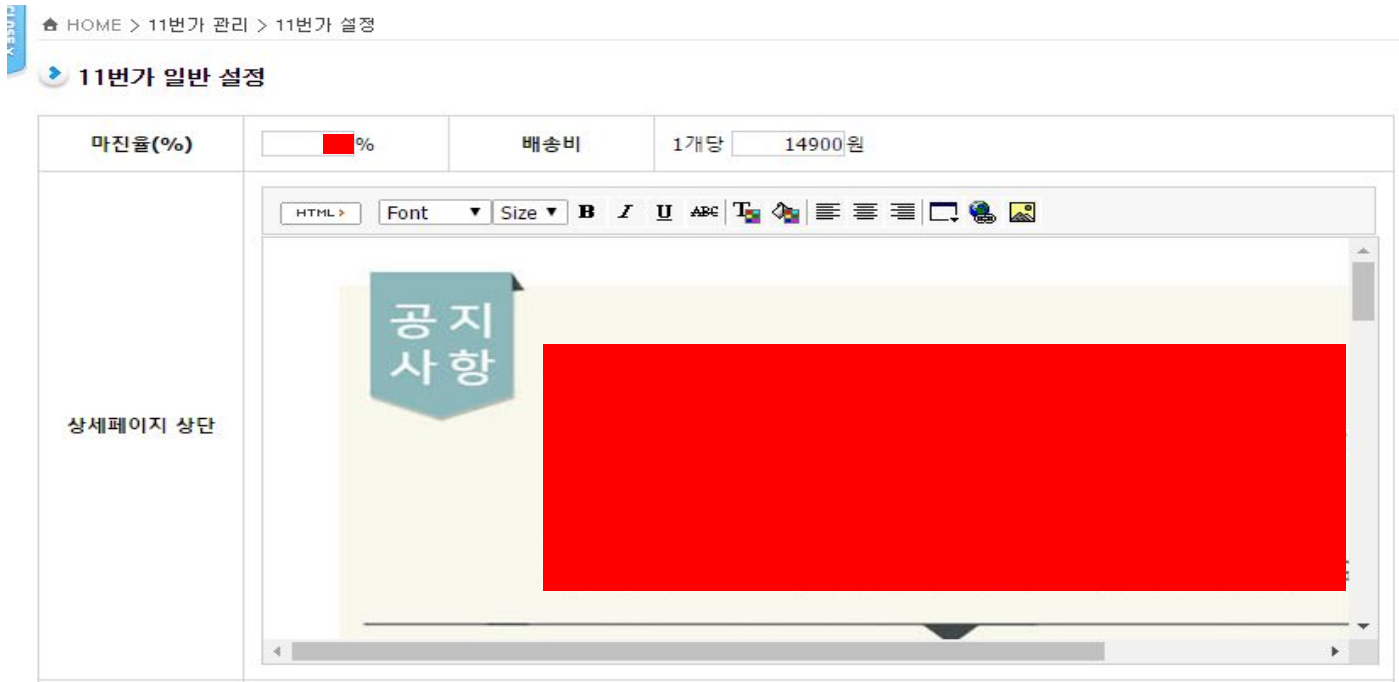Toggle bold formatting in editor toolbar
This screenshot has width=1399, height=682.
coord(587,212)
